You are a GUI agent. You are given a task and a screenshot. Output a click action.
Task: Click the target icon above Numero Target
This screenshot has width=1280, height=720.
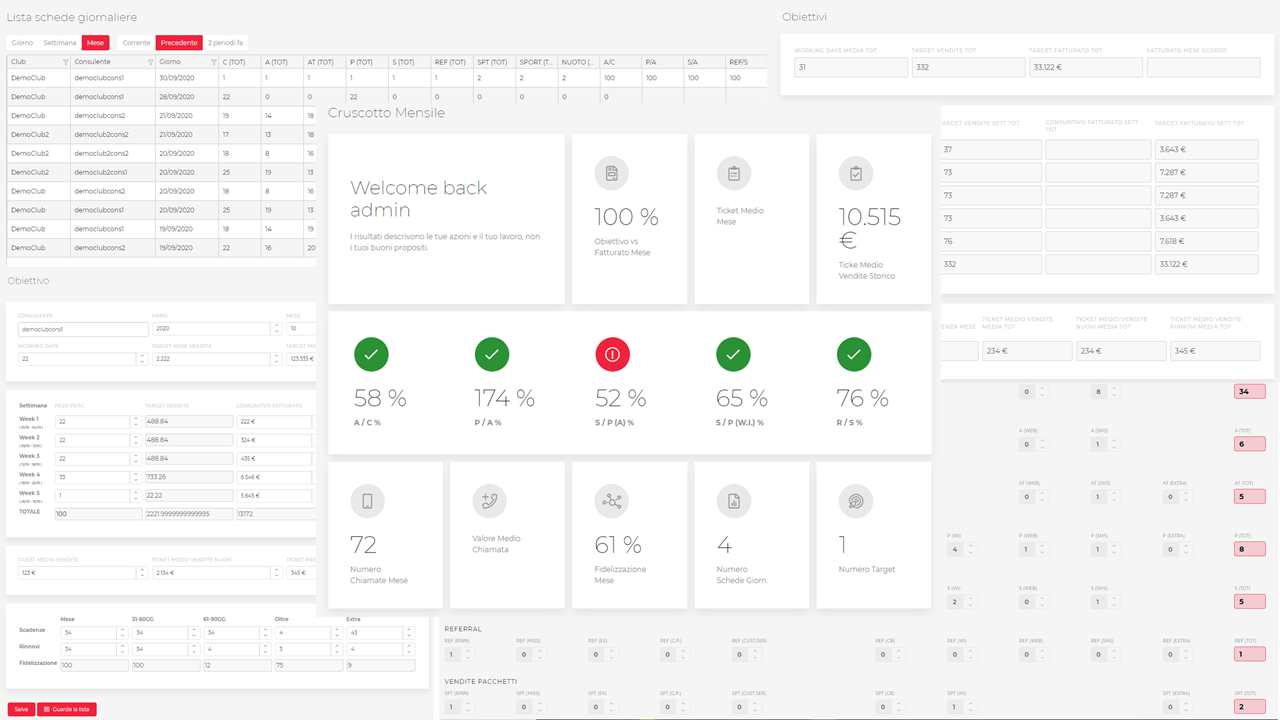point(856,501)
